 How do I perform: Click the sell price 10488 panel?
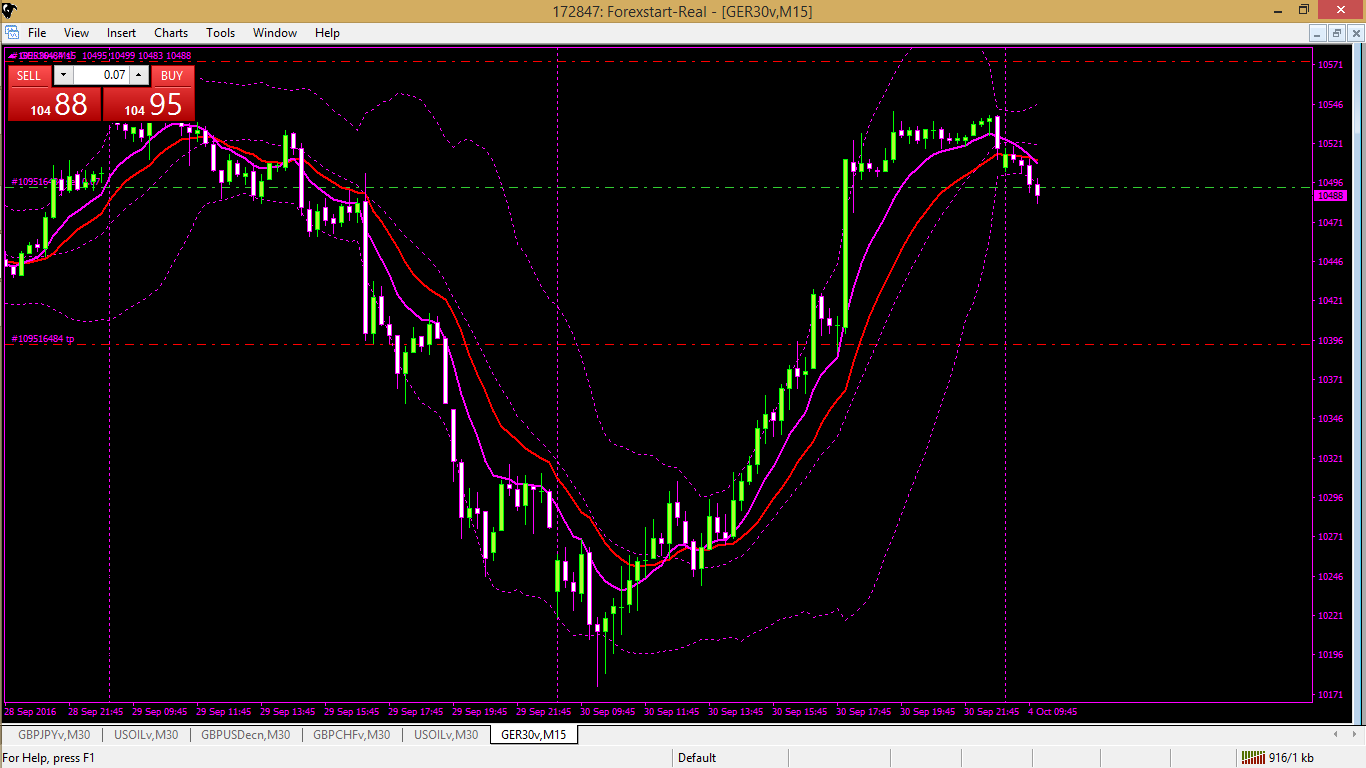click(x=54, y=104)
